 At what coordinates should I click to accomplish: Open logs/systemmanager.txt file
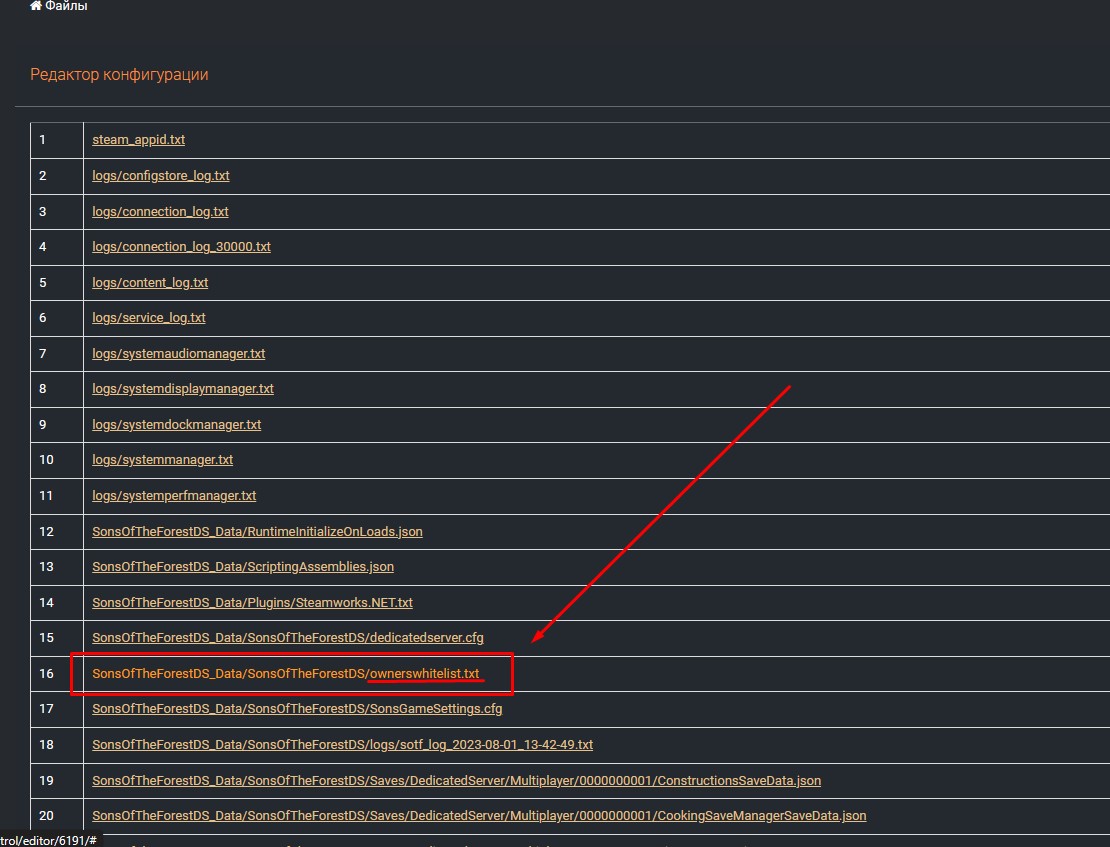coord(162,460)
